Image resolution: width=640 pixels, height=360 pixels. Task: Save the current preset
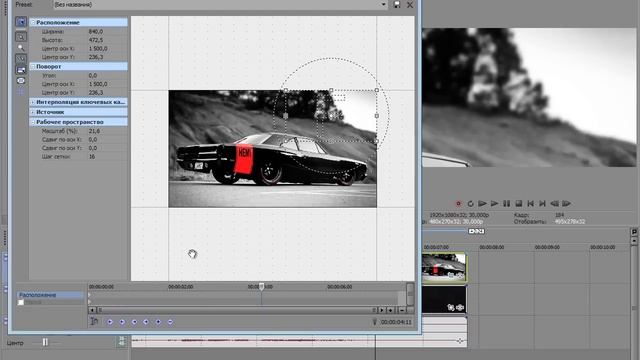pyautogui.click(x=397, y=4)
